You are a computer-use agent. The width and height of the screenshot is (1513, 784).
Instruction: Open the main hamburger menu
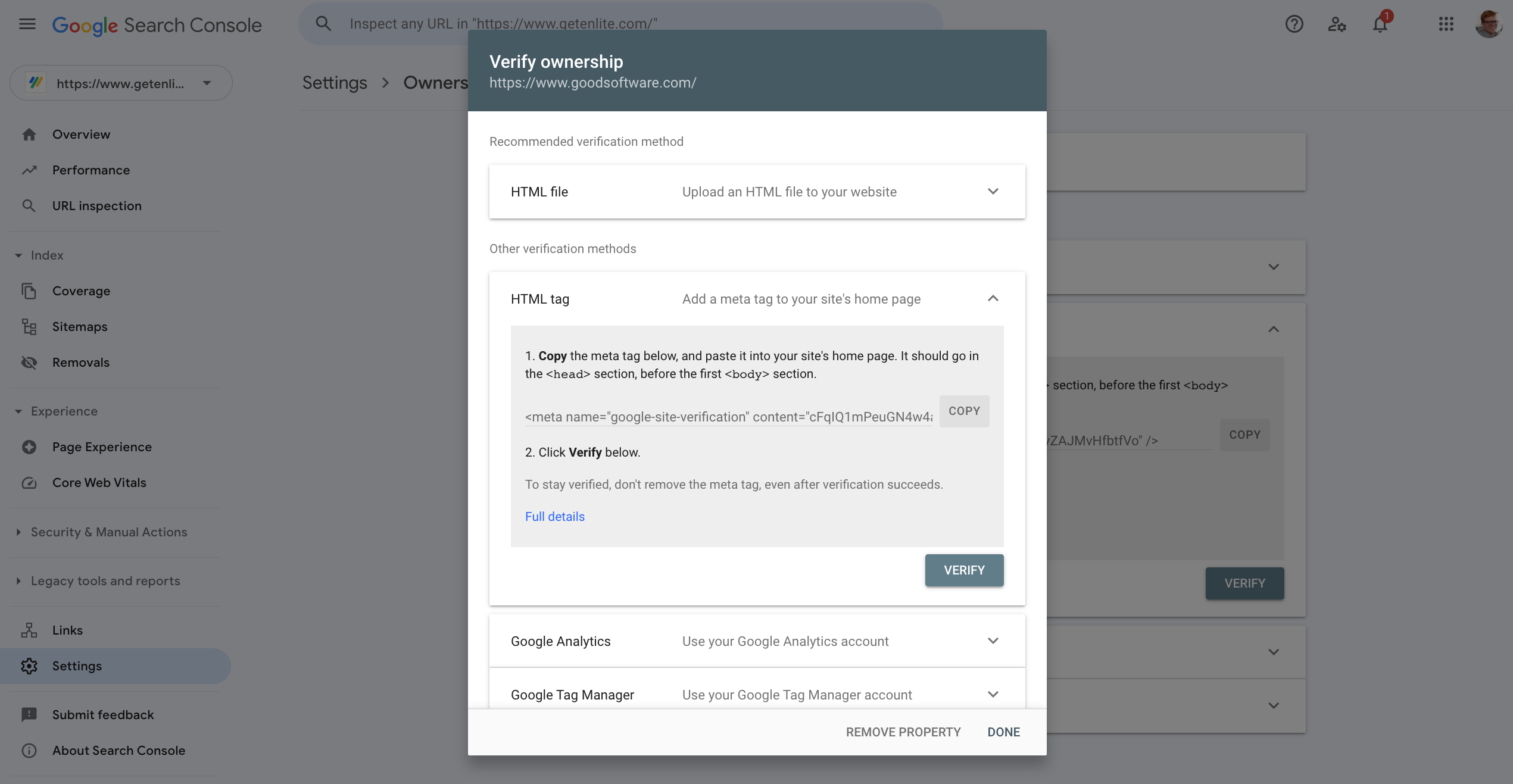click(x=27, y=24)
